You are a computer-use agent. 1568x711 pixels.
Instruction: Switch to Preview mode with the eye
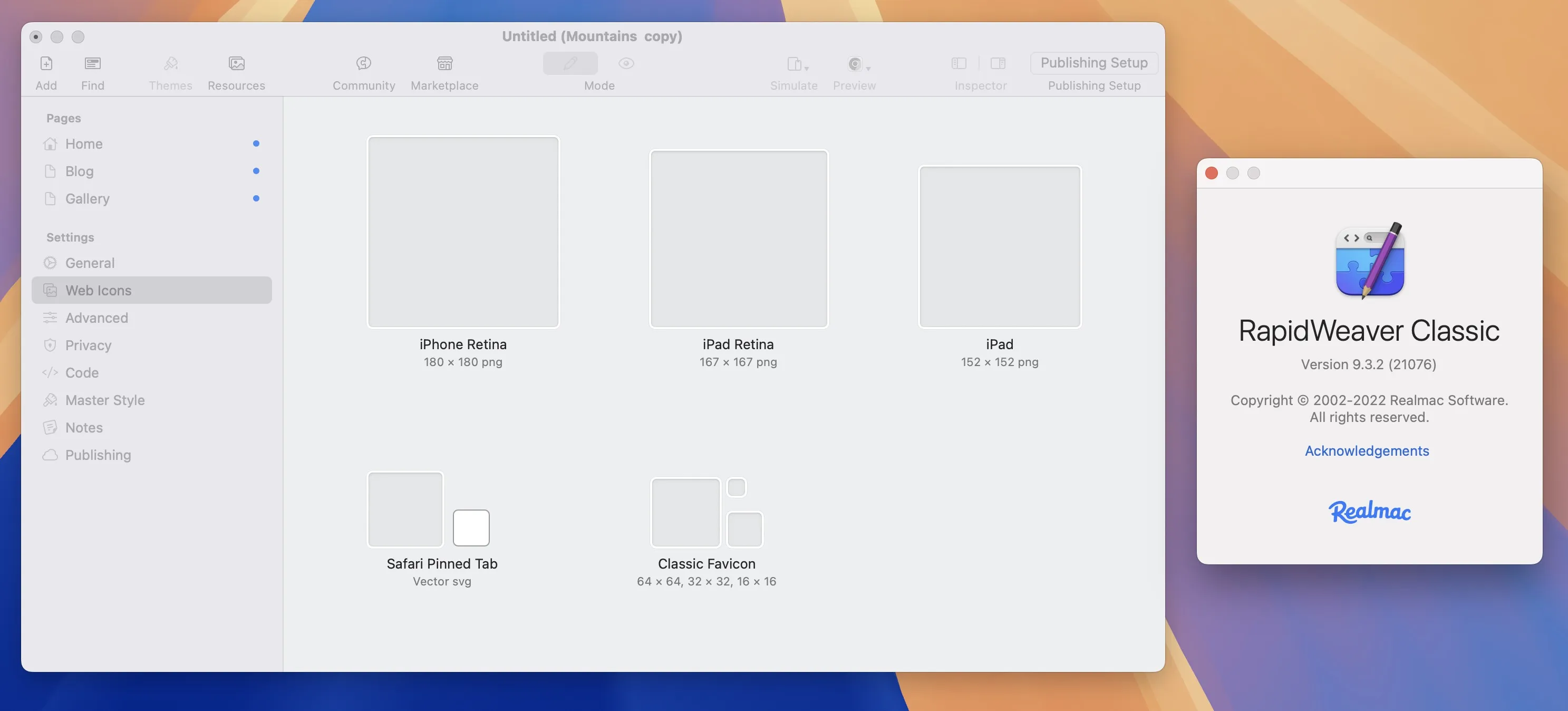[626, 63]
